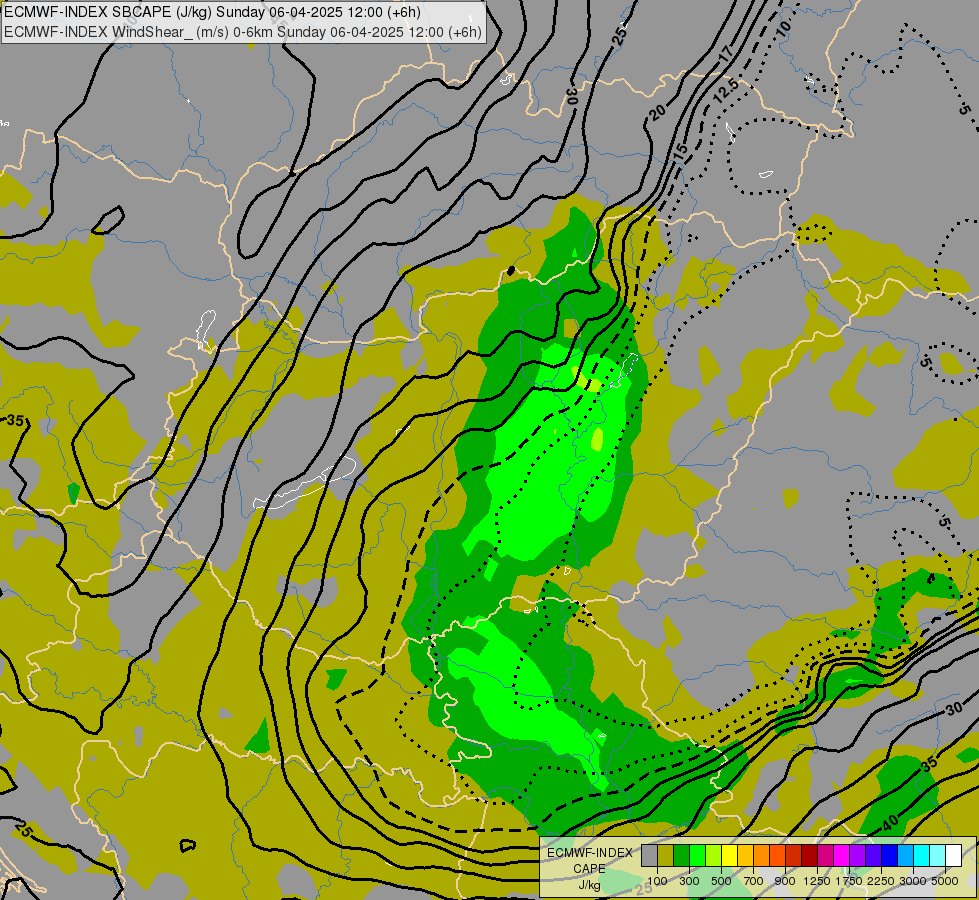This screenshot has width=979, height=900.
Task: Select the purple legend color swatch
Action: pos(857,855)
